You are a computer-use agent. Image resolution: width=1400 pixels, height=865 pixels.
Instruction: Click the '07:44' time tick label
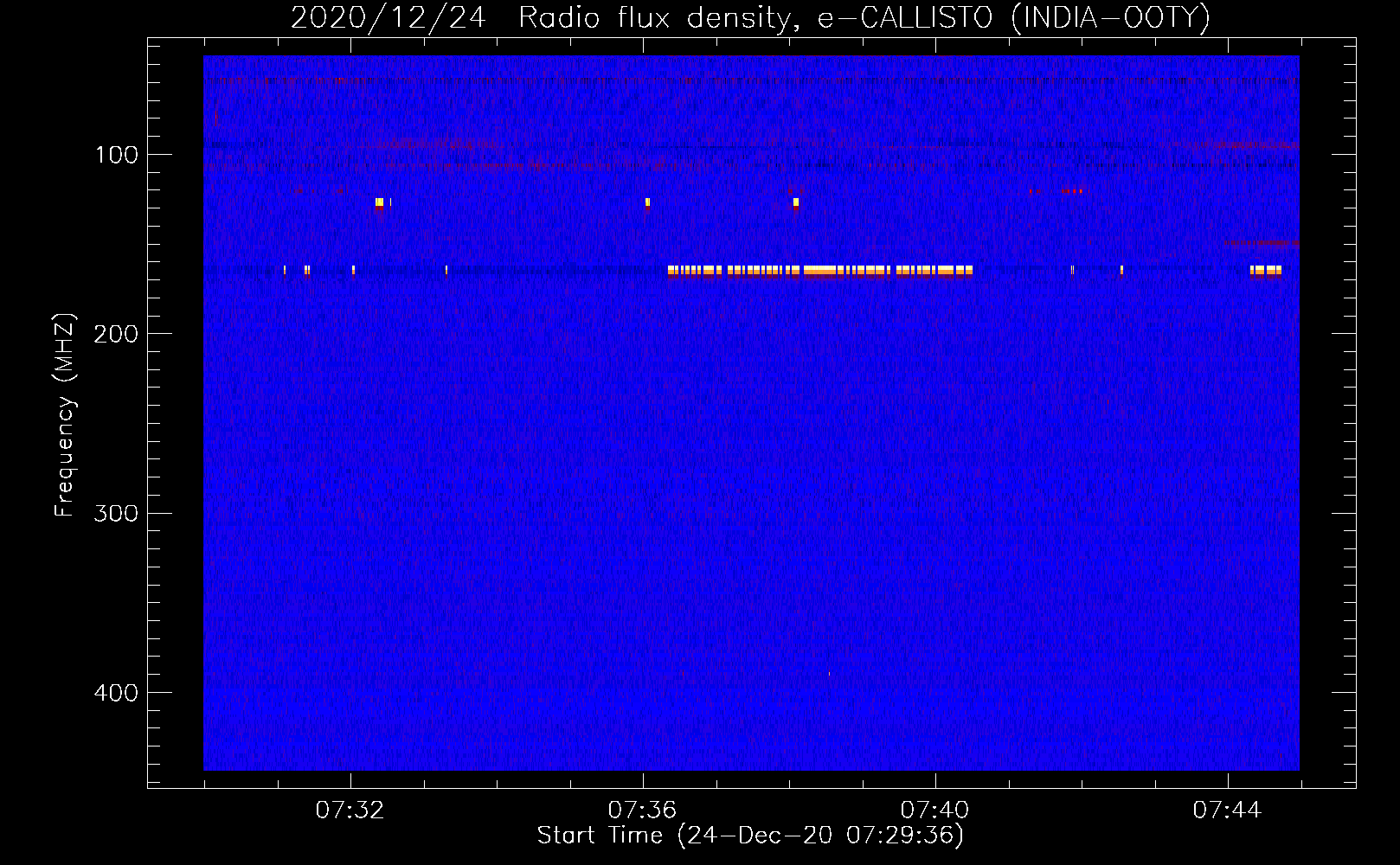[1227, 811]
